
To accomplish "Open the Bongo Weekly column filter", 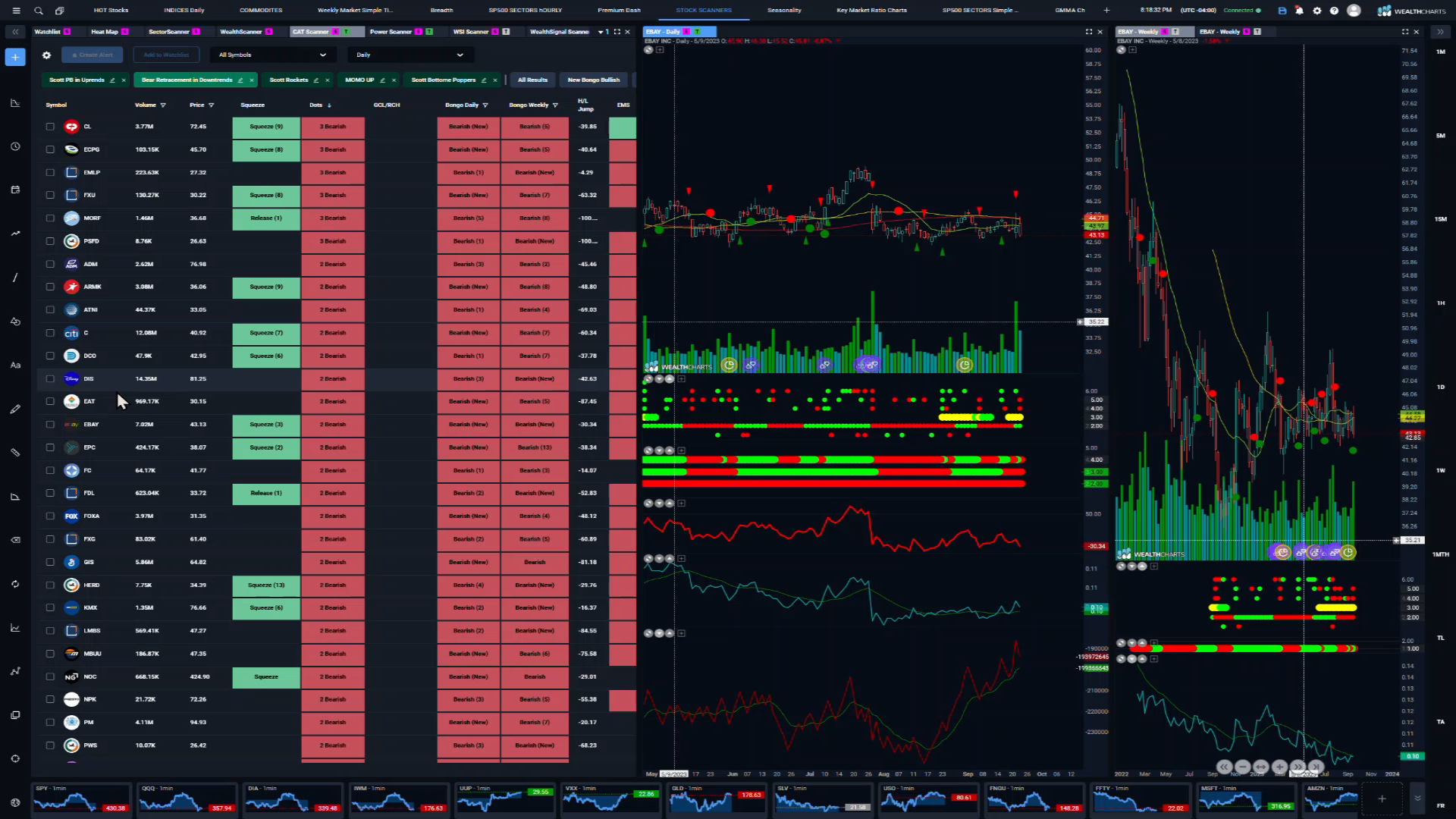I will click(x=555, y=105).
